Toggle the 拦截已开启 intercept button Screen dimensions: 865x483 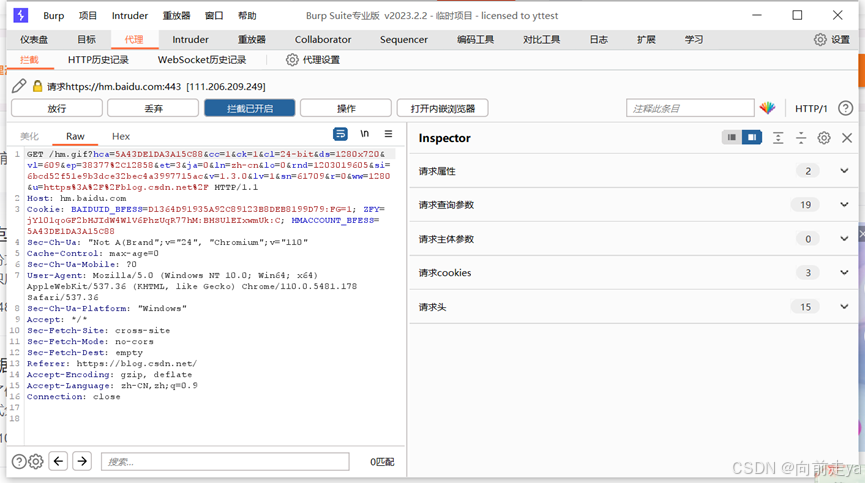pos(250,108)
